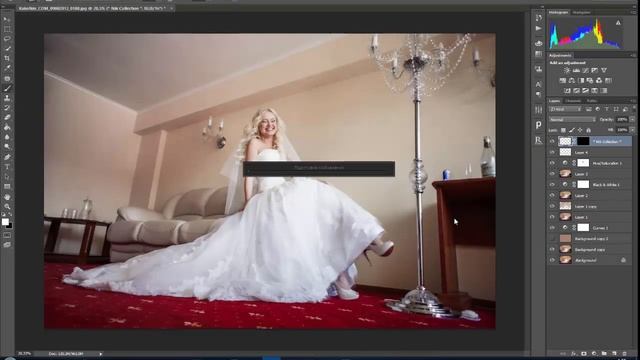Screen dimensions: 640x360
Task: Lock all attributes of the layer
Action: tap(588, 130)
